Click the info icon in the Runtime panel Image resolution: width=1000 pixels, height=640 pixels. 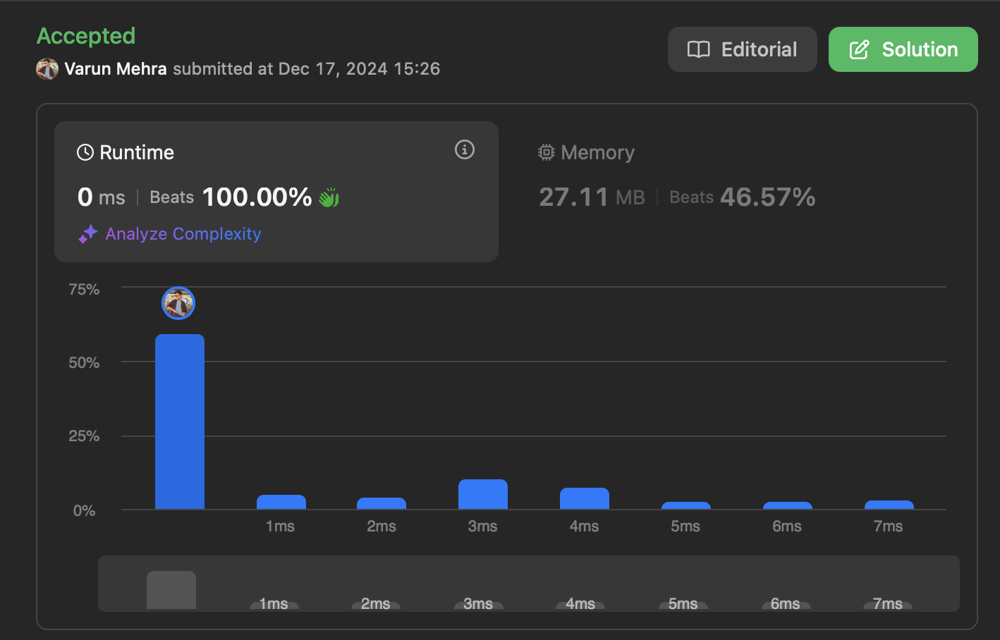click(464, 149)
